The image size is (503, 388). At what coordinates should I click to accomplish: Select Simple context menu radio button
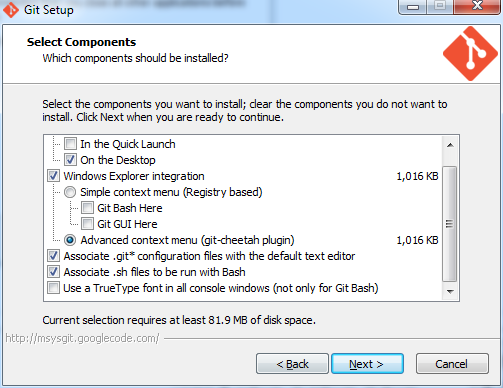click(x=70, y=192)
